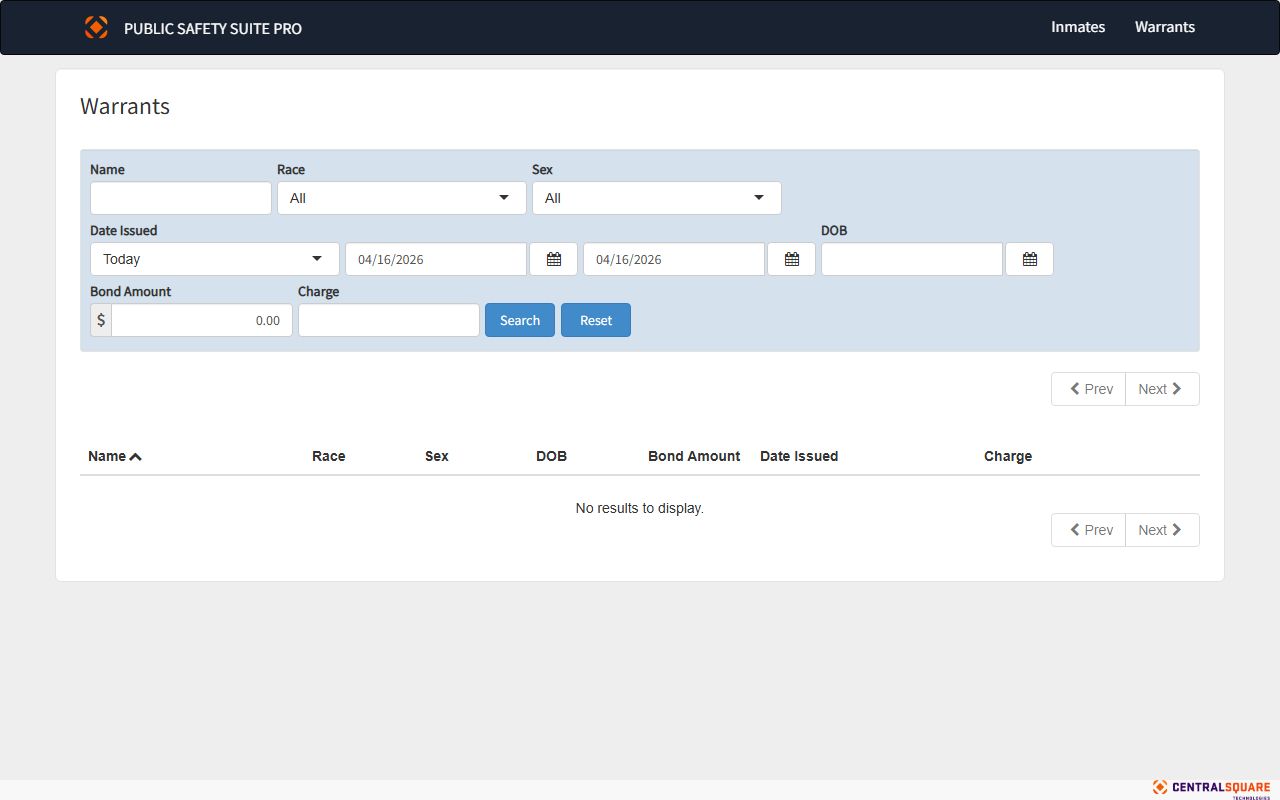Click into the Bond Amount field
This screenshot has height=800, width=1280.
click(201, 320)
